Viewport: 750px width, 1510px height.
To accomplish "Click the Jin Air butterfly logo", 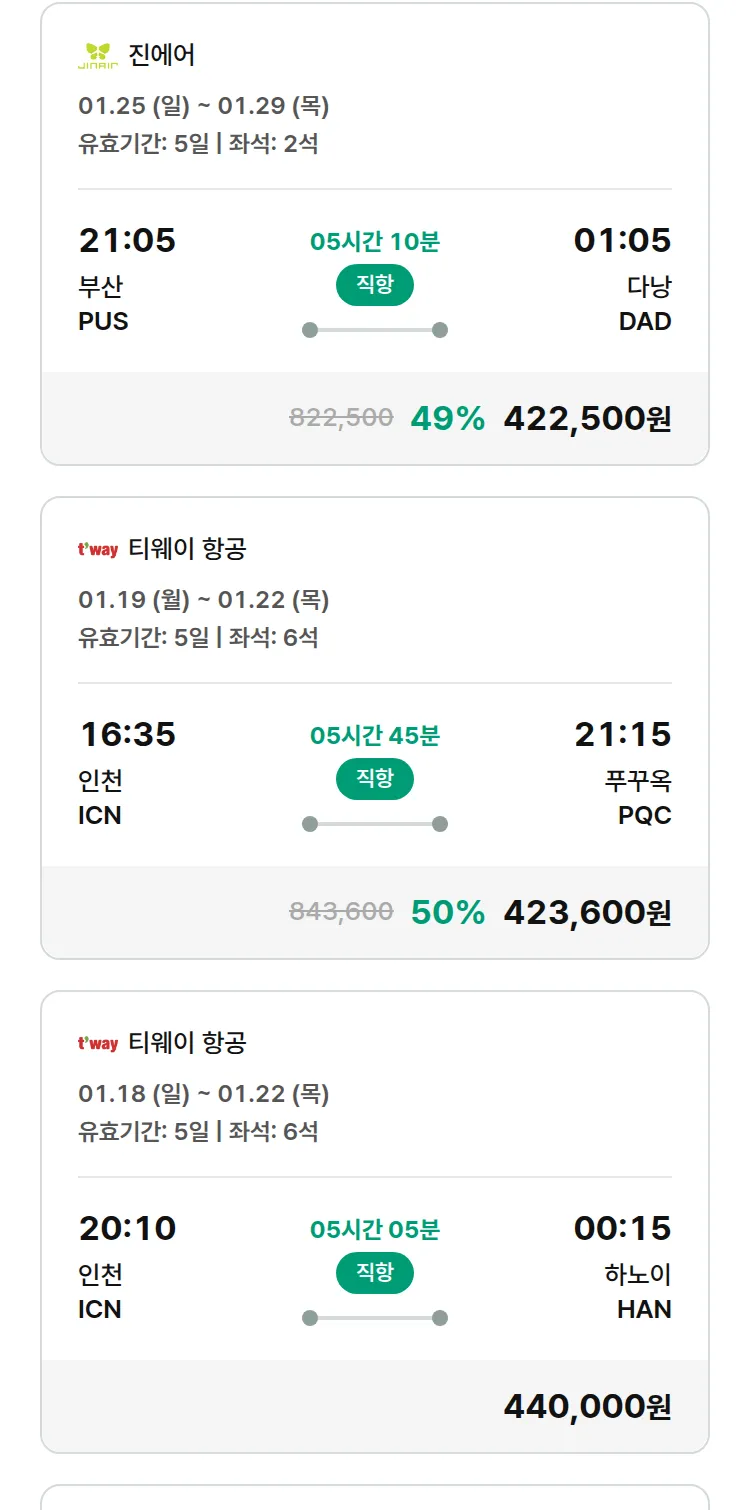I will coord(98,56).
